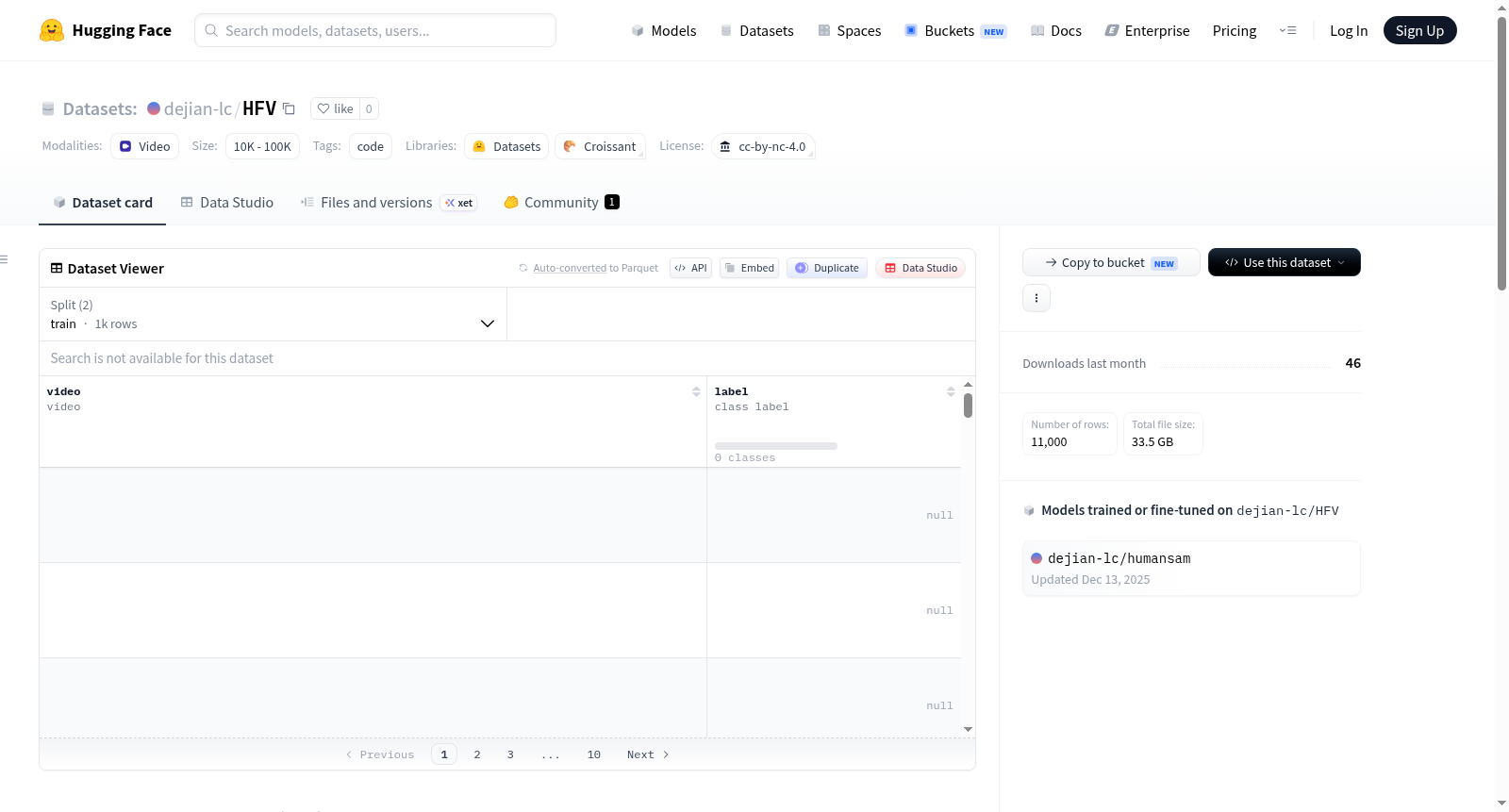Viewport: 1509px width, 812px height.
Task: Open Docs in the top navigation
Action: pos(1056,30)
